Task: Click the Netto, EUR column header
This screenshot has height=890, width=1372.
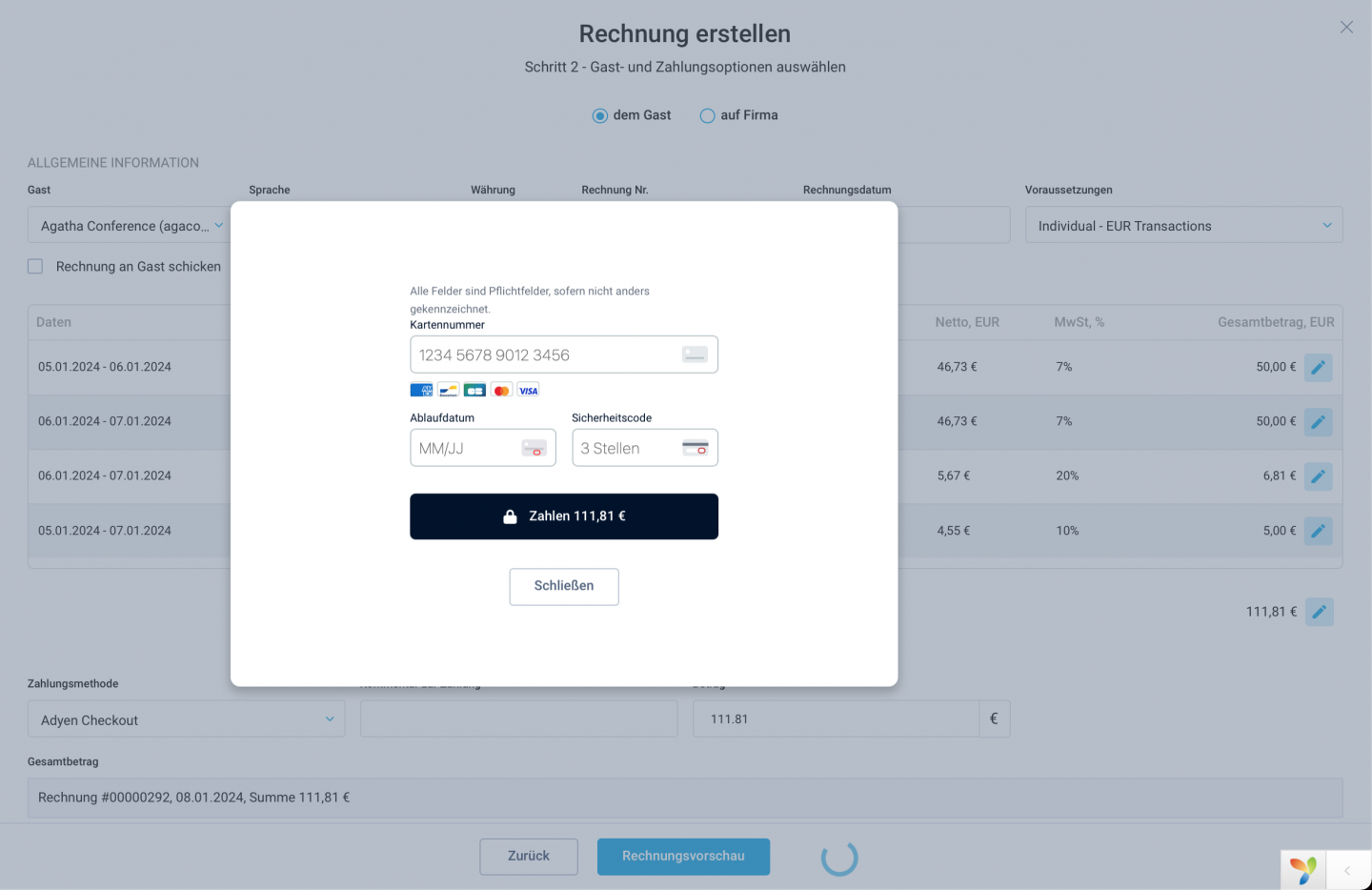Action: pos(967,322)
